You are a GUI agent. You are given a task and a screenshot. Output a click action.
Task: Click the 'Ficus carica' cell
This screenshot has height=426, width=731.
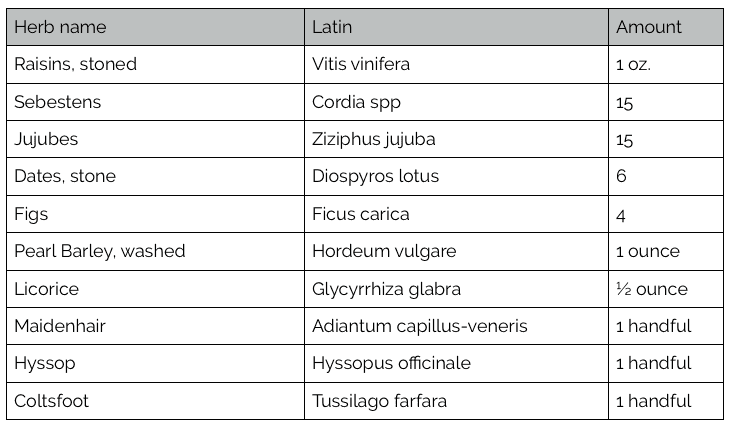pyautogui.click(x=360, y=214)
